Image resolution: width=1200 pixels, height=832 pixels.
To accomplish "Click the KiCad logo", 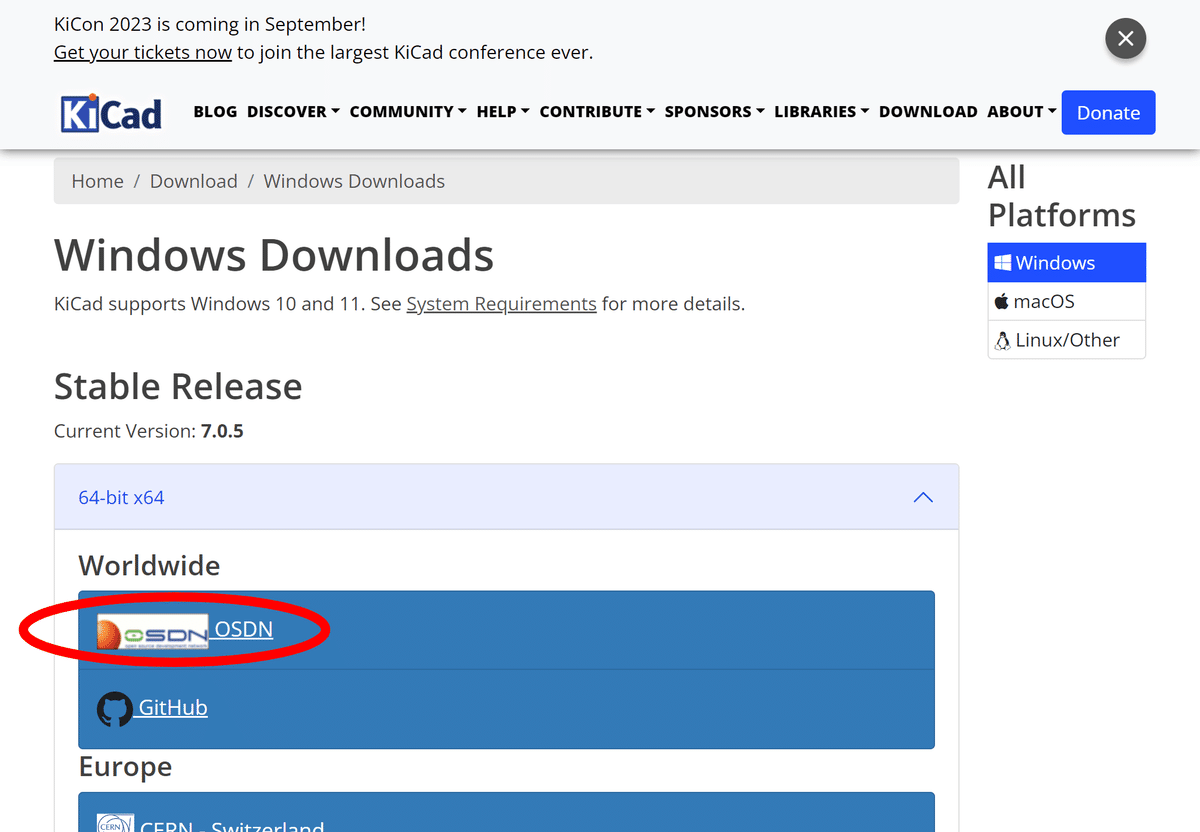I will tap(111, 112).
